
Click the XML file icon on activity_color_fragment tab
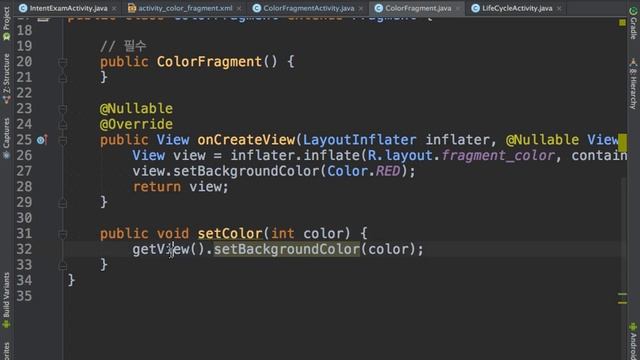point(131,8)
